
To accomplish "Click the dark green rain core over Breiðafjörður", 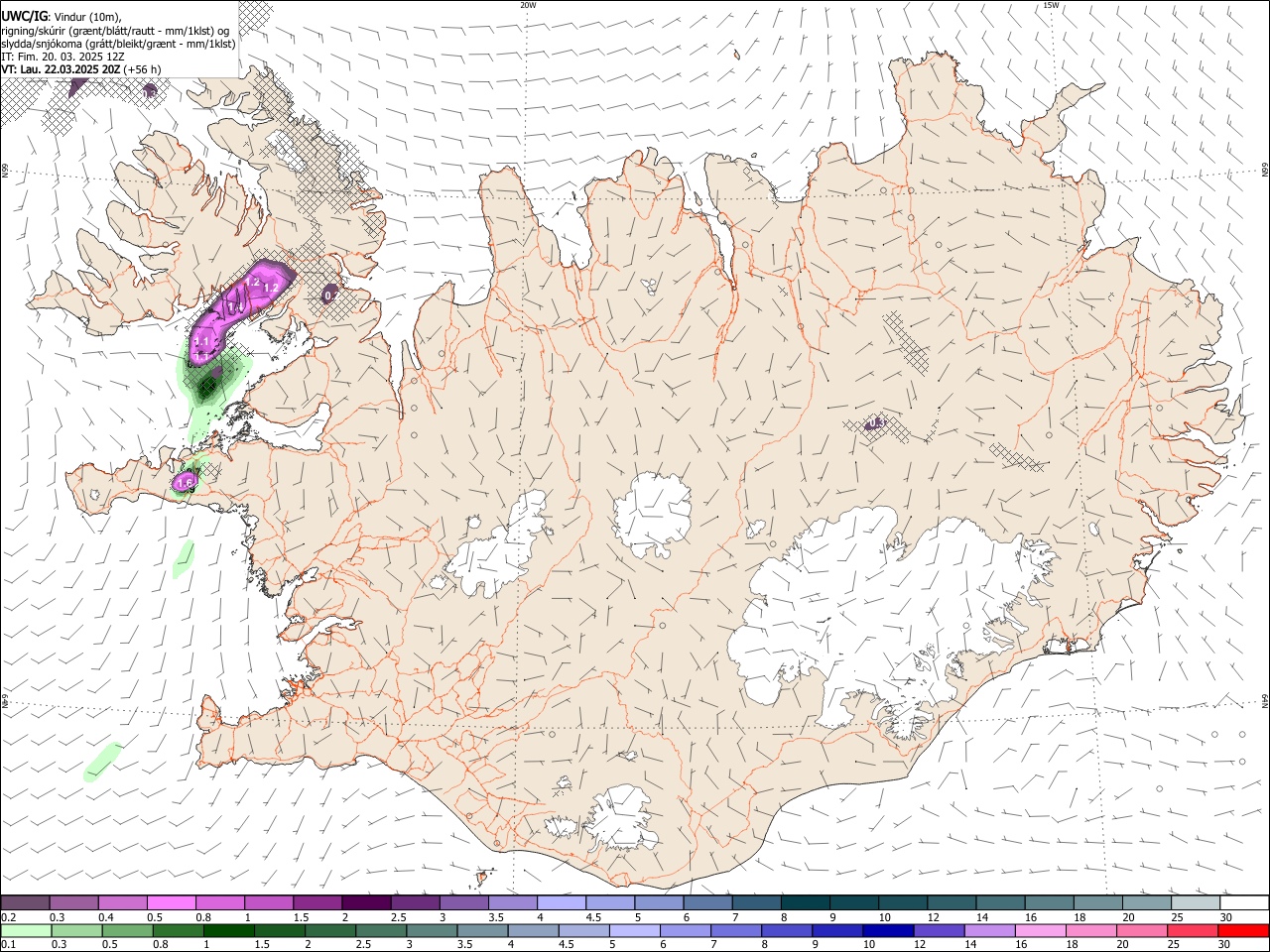I will click(x=208, y=387).
